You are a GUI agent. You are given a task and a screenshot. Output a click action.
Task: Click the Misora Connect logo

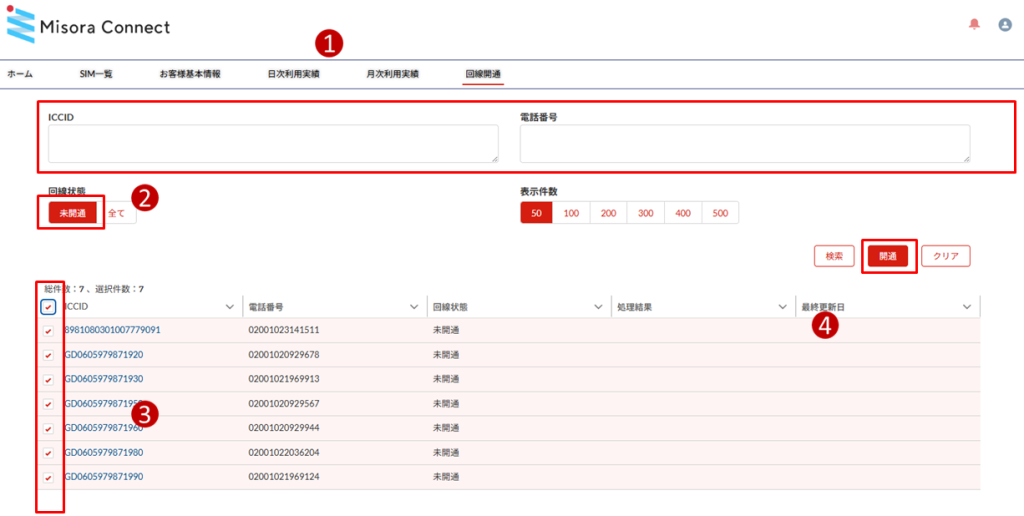(x=88, y=27)
